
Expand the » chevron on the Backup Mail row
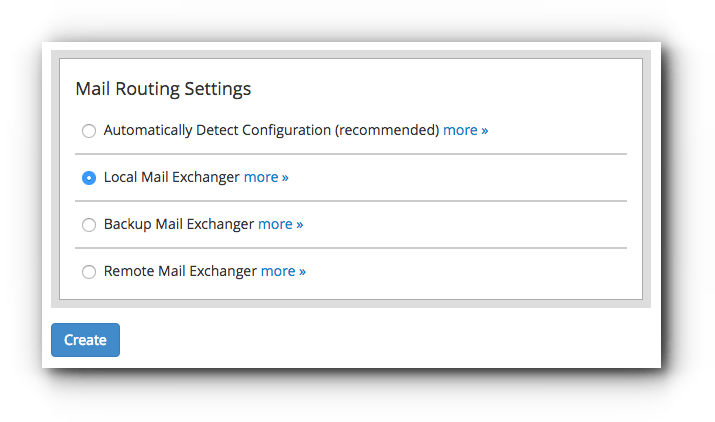click(x=300, y=225)
